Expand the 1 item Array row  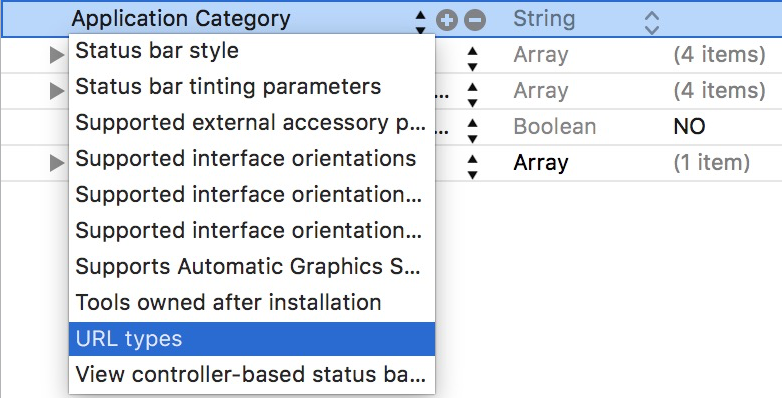tap(57, 163)
